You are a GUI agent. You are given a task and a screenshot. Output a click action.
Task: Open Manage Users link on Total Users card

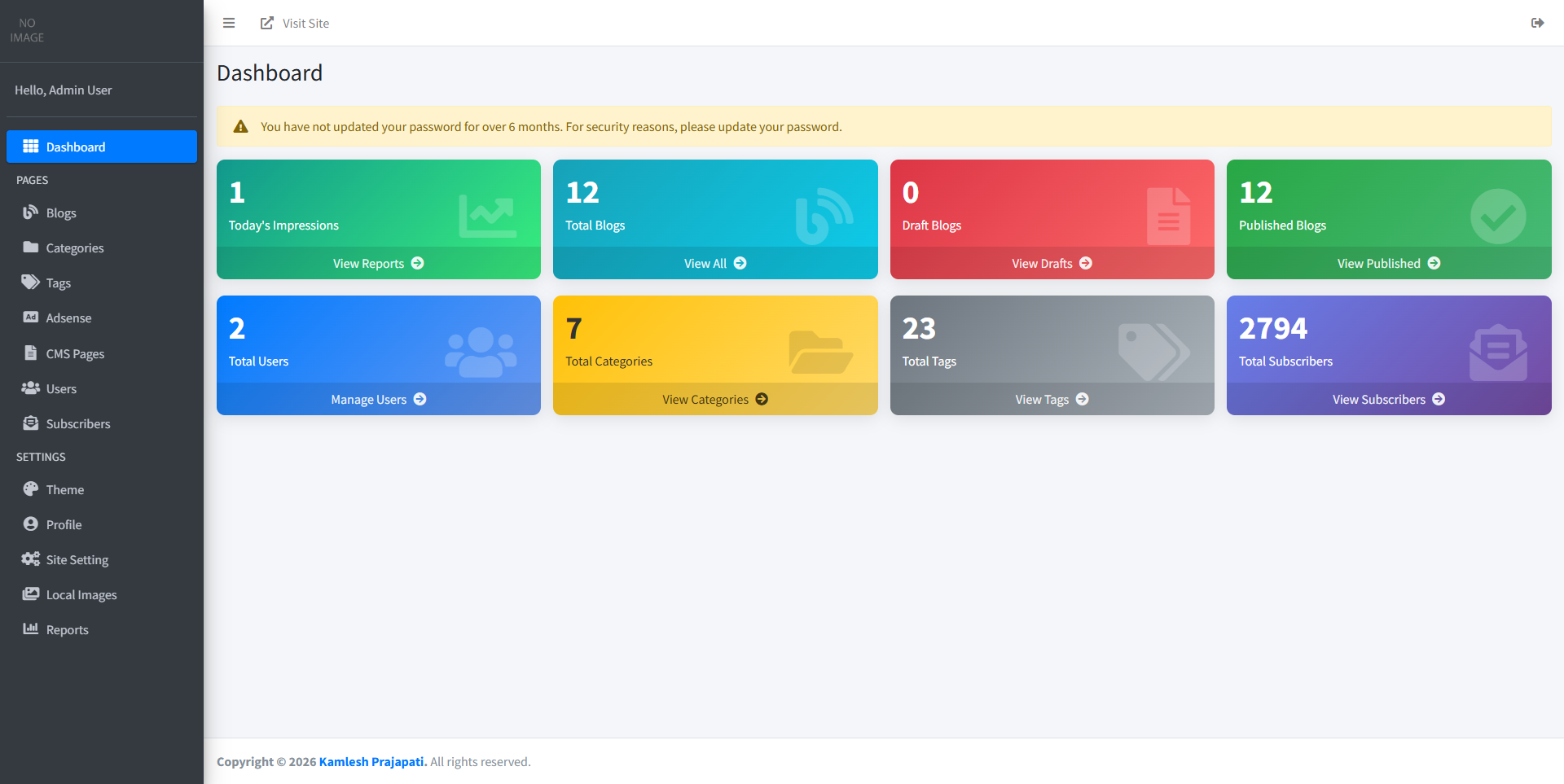[x=379, y=399]
